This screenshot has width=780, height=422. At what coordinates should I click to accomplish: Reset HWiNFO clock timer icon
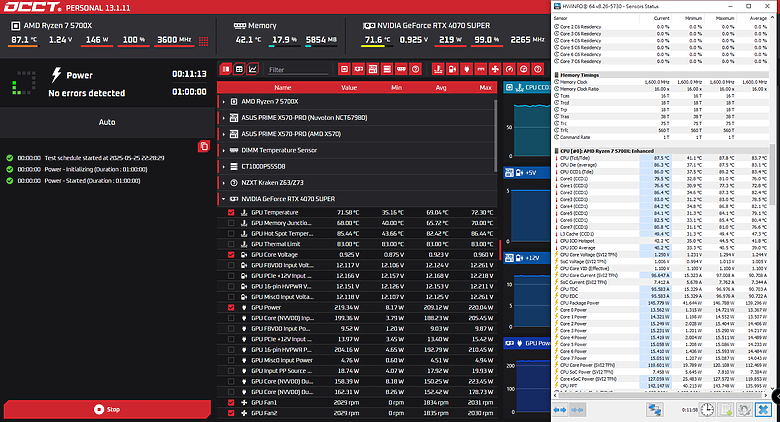pyautogui.click(x=707, y=410)
